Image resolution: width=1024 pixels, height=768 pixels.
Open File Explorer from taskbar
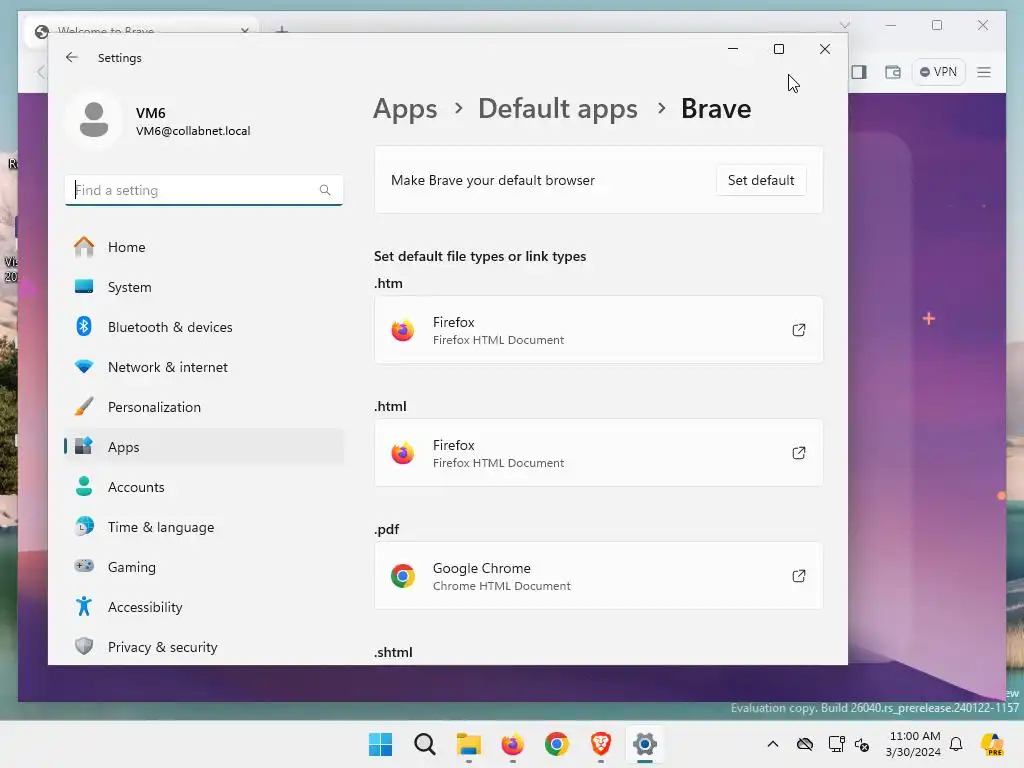pos(468,744)
